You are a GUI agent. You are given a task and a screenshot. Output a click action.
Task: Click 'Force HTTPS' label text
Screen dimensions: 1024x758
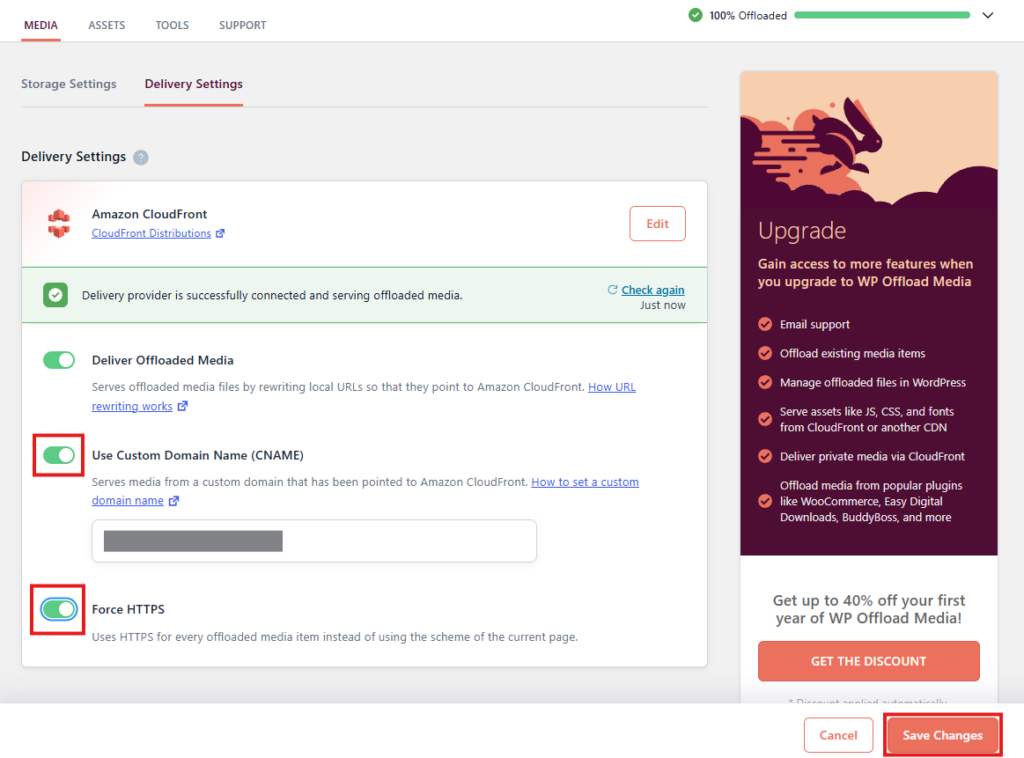[128, 609]
